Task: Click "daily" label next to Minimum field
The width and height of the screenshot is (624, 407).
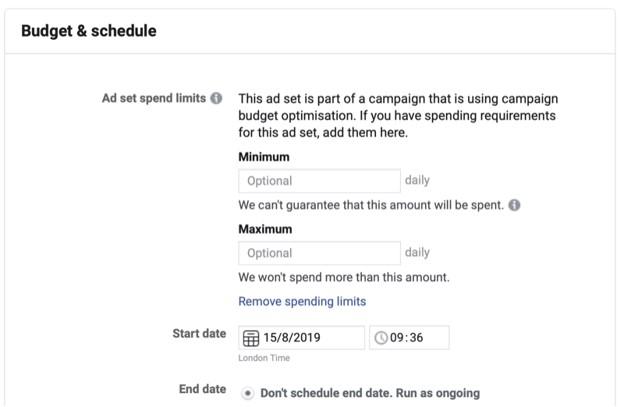Action: click(417, 181)
